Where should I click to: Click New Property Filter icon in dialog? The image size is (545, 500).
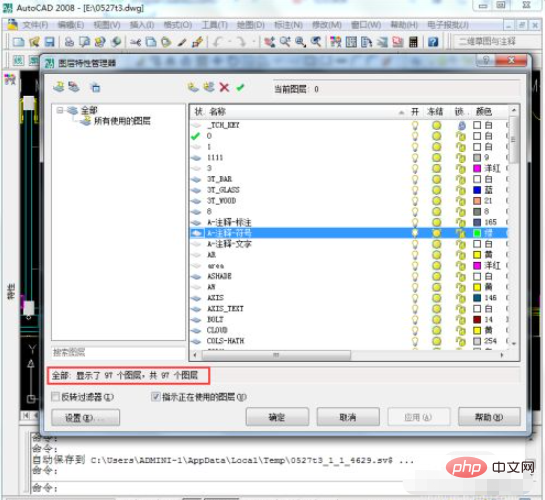pos(59,87)
